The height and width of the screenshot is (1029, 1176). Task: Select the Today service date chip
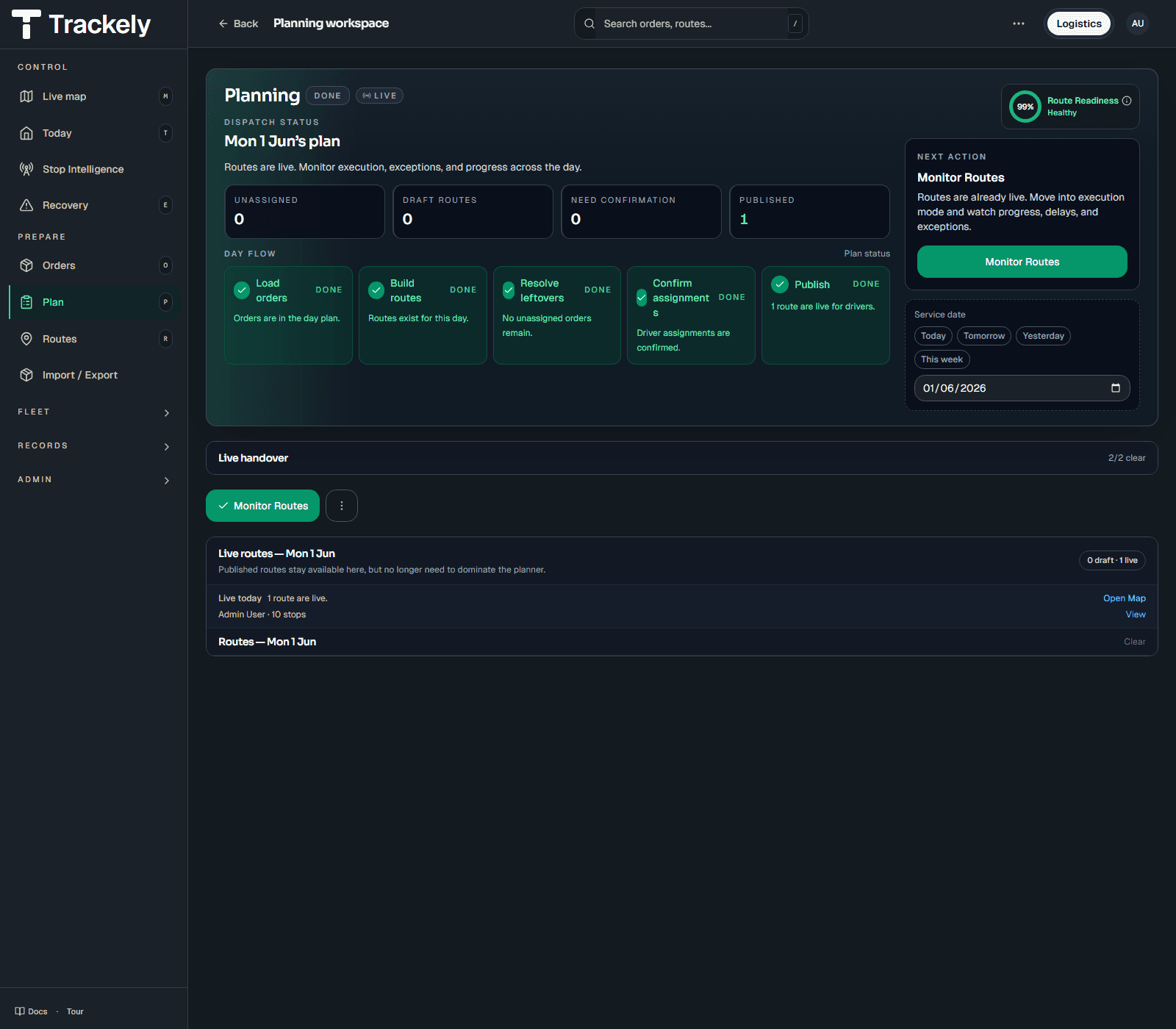pos(933,336)
